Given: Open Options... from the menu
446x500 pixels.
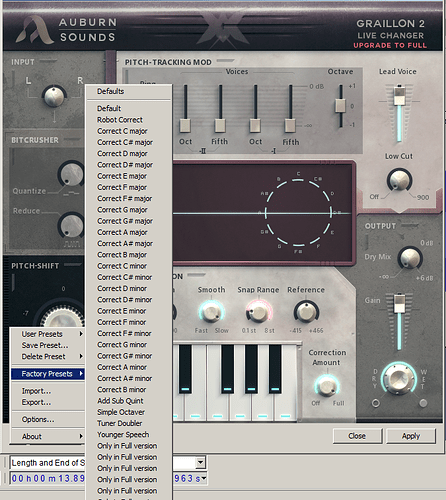Looking at the screenshot, I should coord(48,419).
